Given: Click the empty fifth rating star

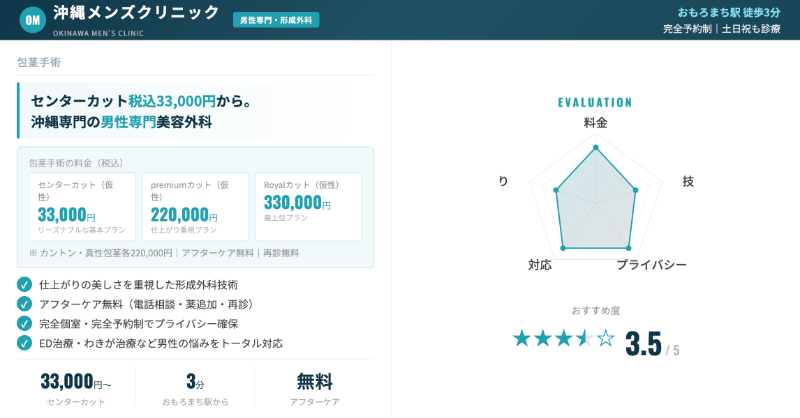Looking at the screenshot, I should click(x=605, y=338).
